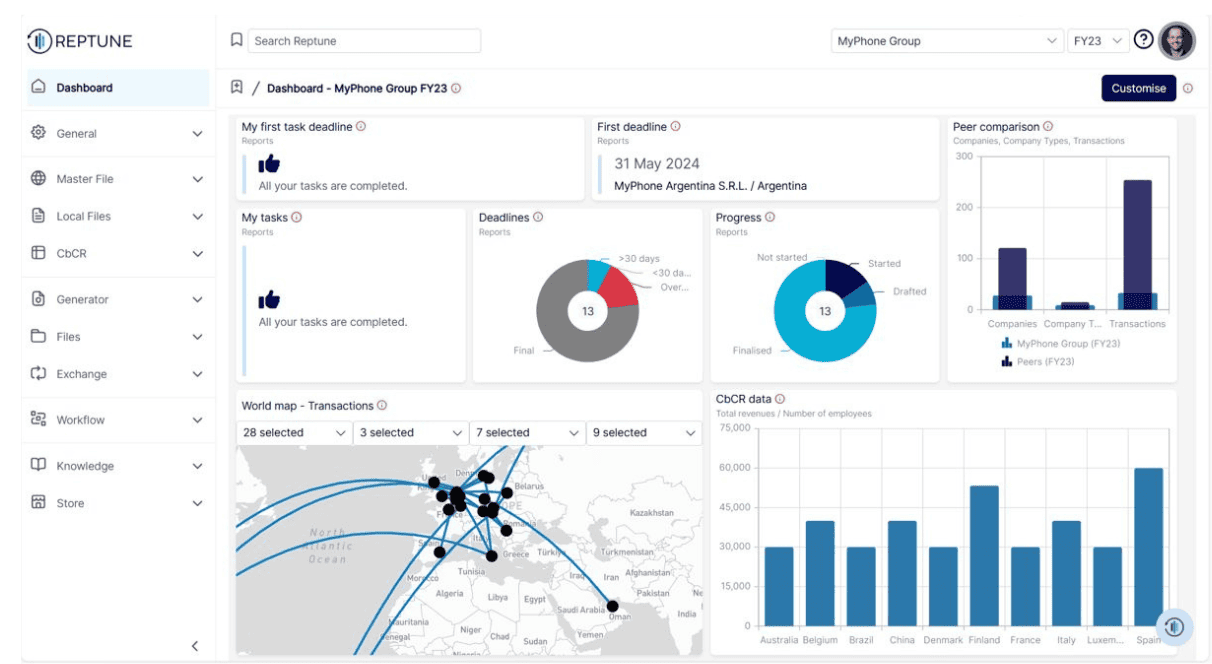
Task: Collapse the sidebar using the left arrow
Action: pos(195,646)
